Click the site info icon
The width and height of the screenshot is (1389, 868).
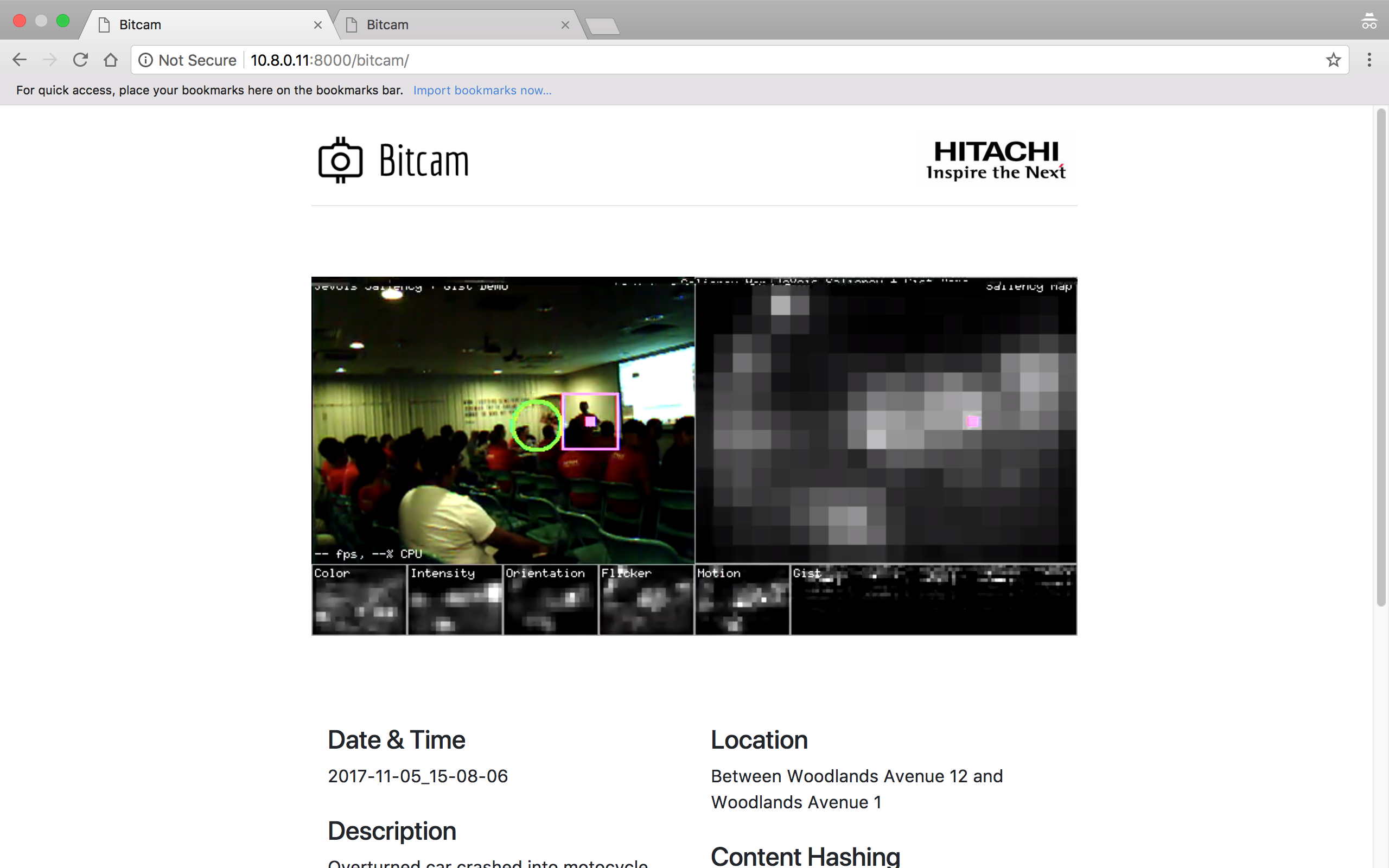pos(146,60)
